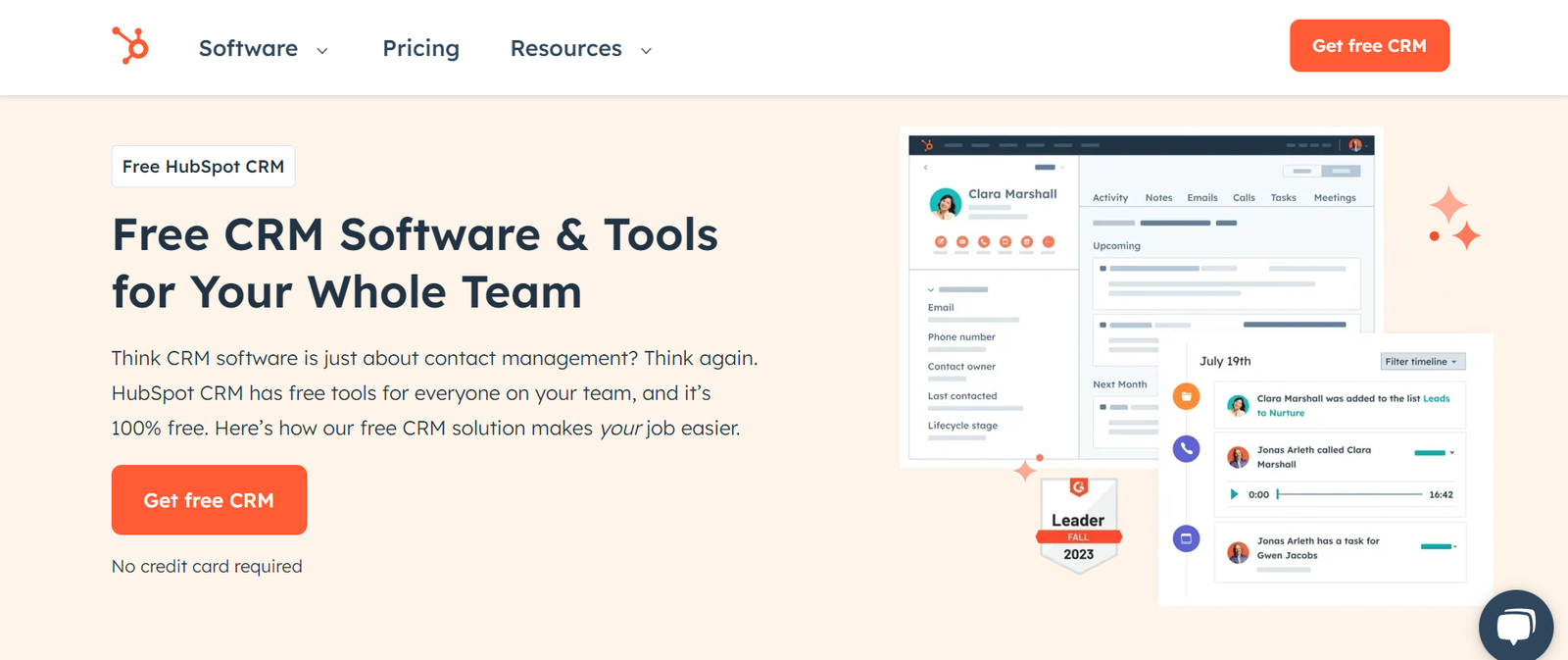Click the call recording progress bar
The width and height of the screenshot is (1568, 660).
[1349, 494]
